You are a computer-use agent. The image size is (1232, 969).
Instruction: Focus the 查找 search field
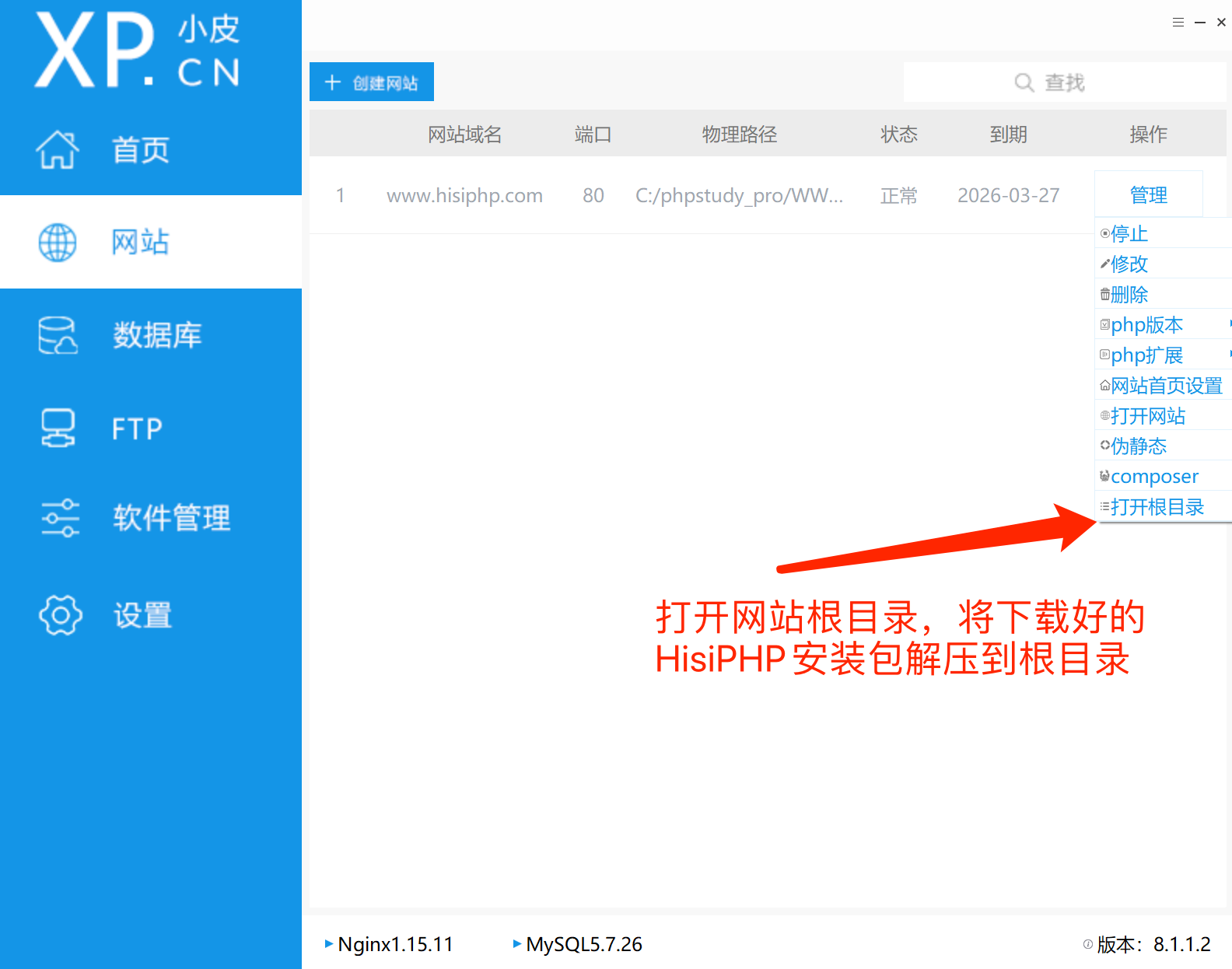pyautogui.click(x=1065, y=82)
